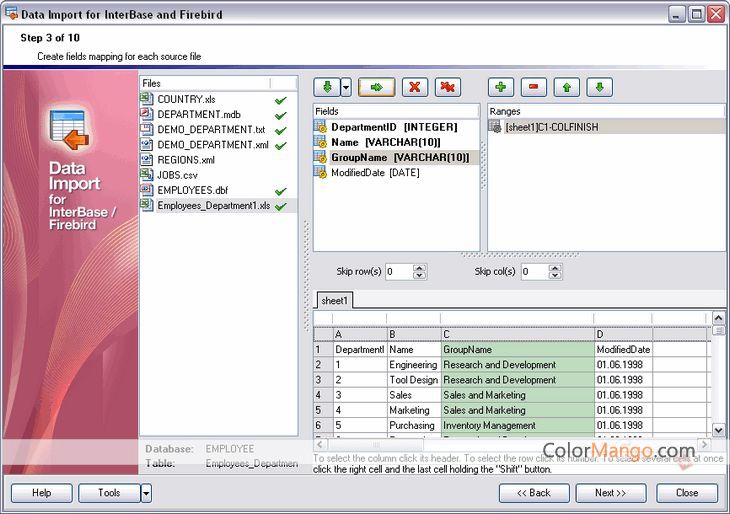Image resolution: width=730 pixels, height=514 pixels.
Task: Click the Skip col(s) input field
Action: 534,271
